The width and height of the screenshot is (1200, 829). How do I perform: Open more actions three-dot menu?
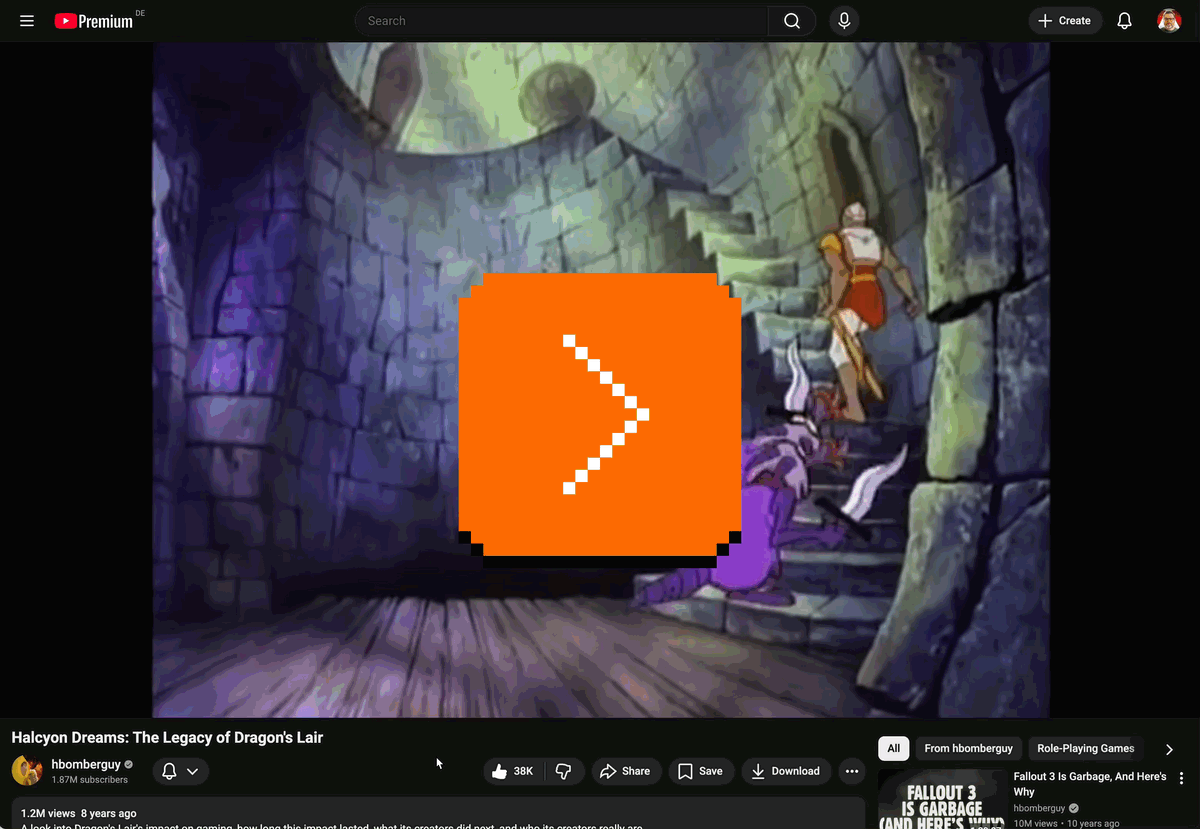pyautogui.click(x=852, y=771)
